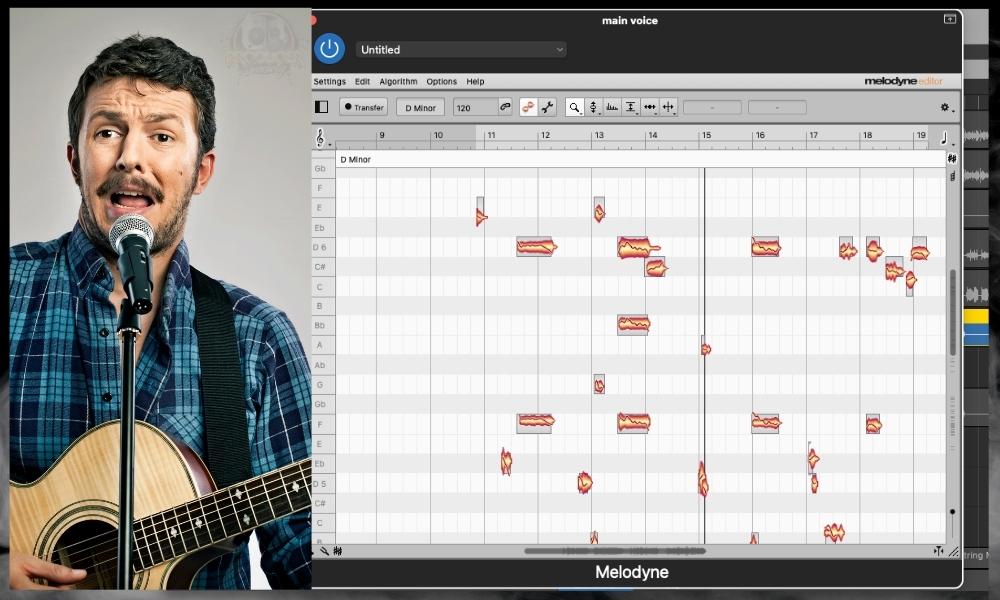Open the gear settings dropdown
The height and width of the screenshot is (600, 1000).
[947, 108]
